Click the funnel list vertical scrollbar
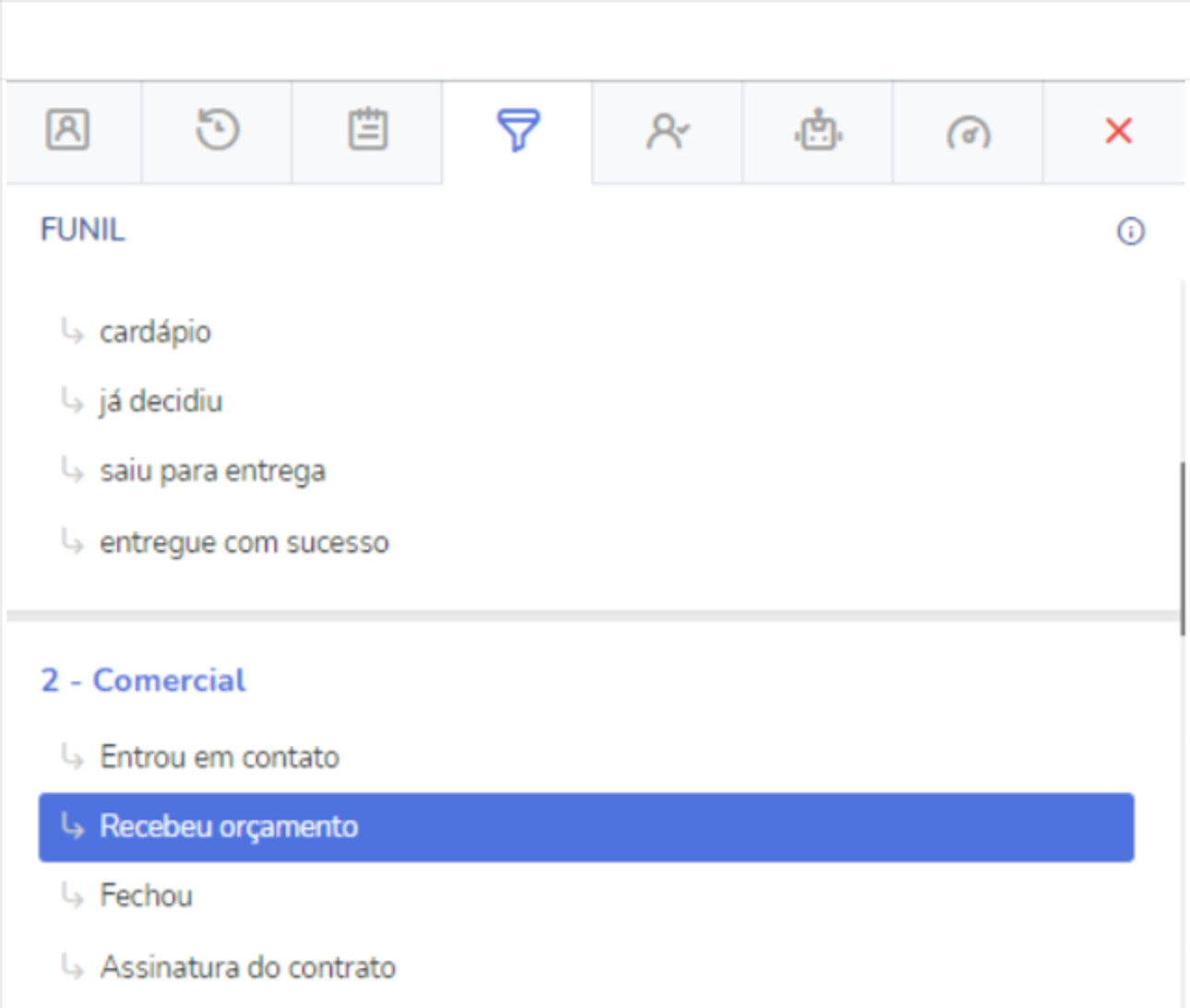 point(1183,549)
